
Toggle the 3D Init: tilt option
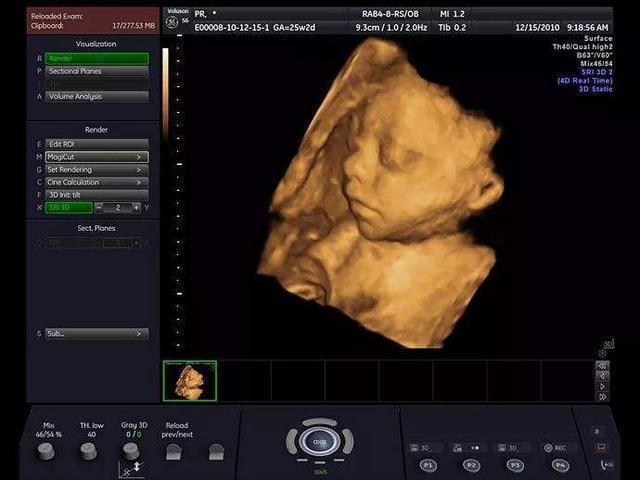96,195
